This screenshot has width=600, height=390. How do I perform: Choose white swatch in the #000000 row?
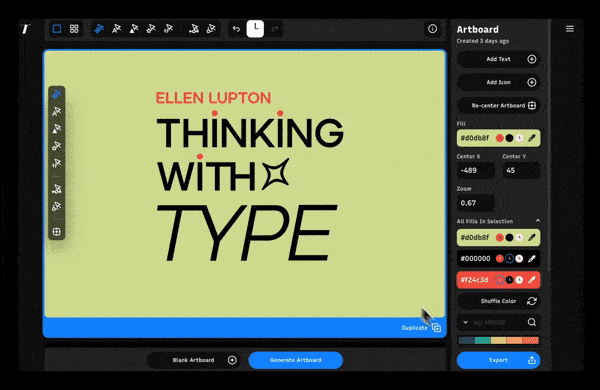(x=519, y=259)
